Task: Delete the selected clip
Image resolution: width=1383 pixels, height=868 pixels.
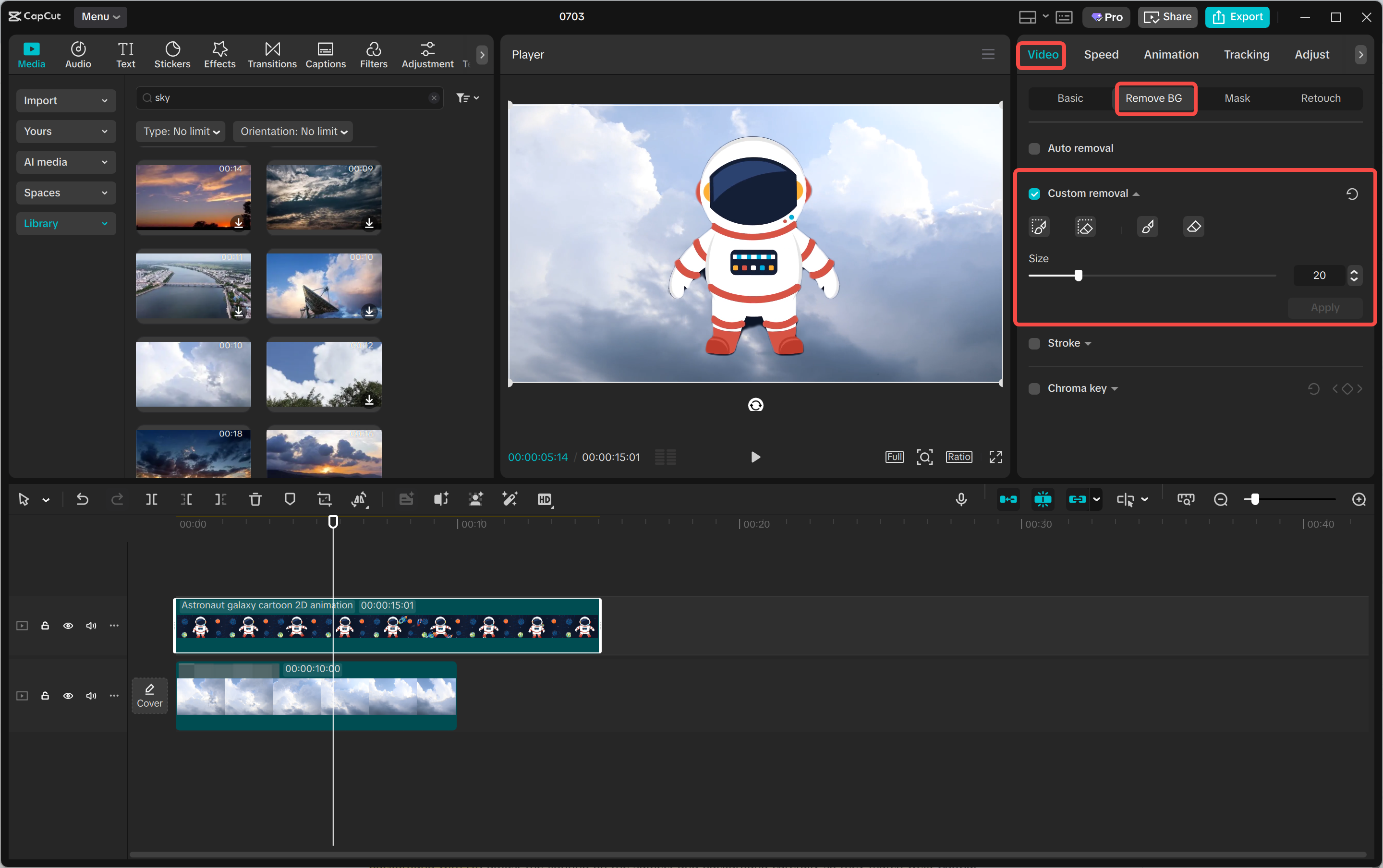Action: coord(255,499)
